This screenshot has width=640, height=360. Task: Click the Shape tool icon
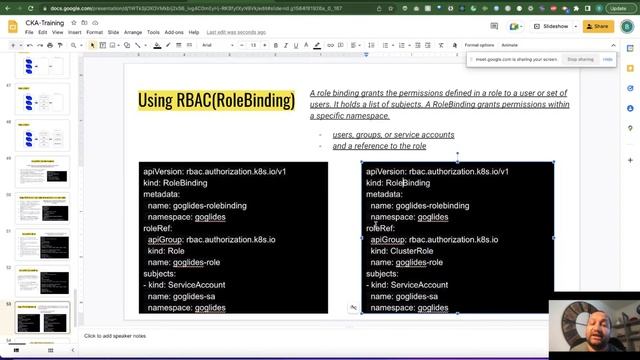(127, 45)
